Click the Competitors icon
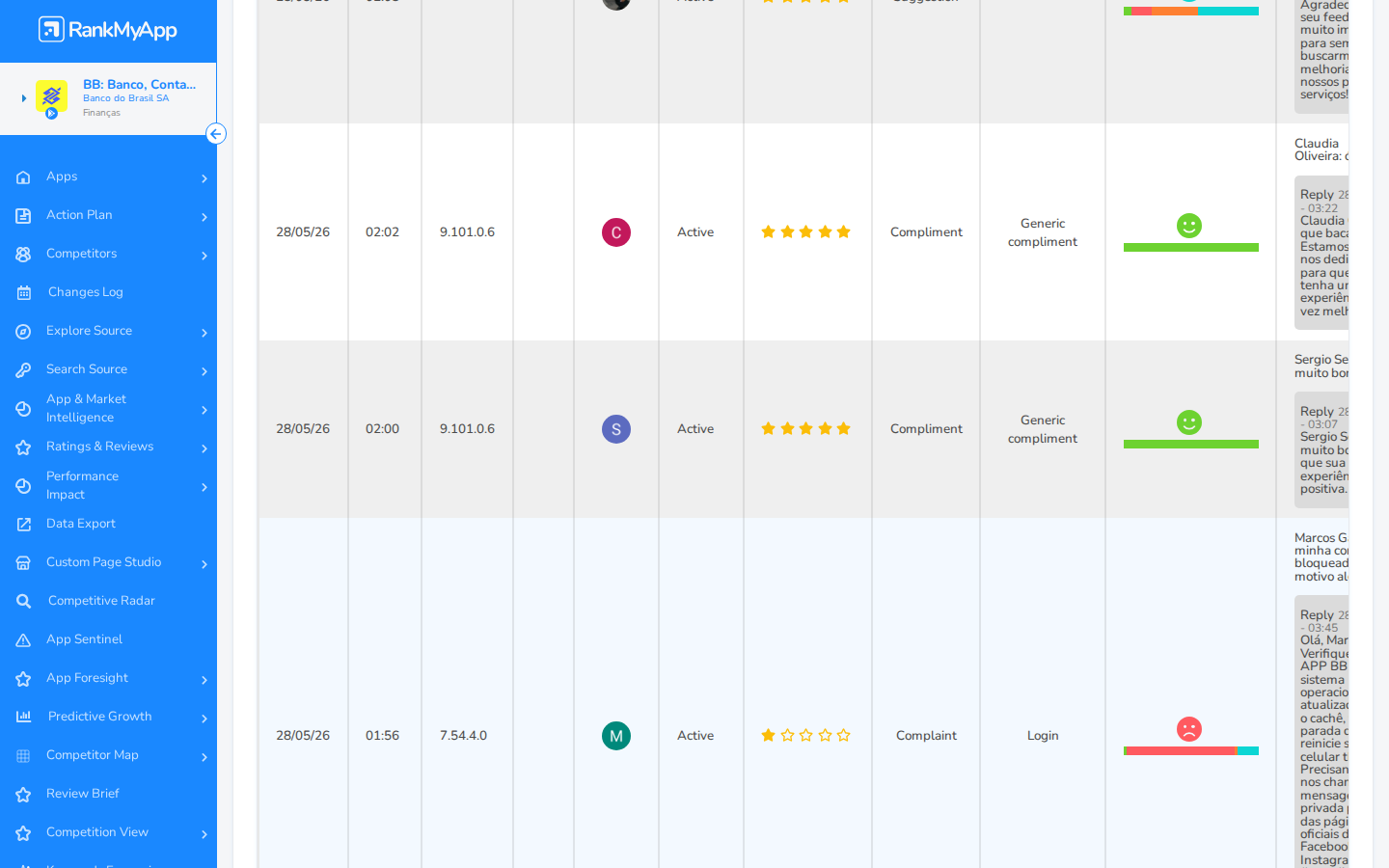 click(23, 255)
